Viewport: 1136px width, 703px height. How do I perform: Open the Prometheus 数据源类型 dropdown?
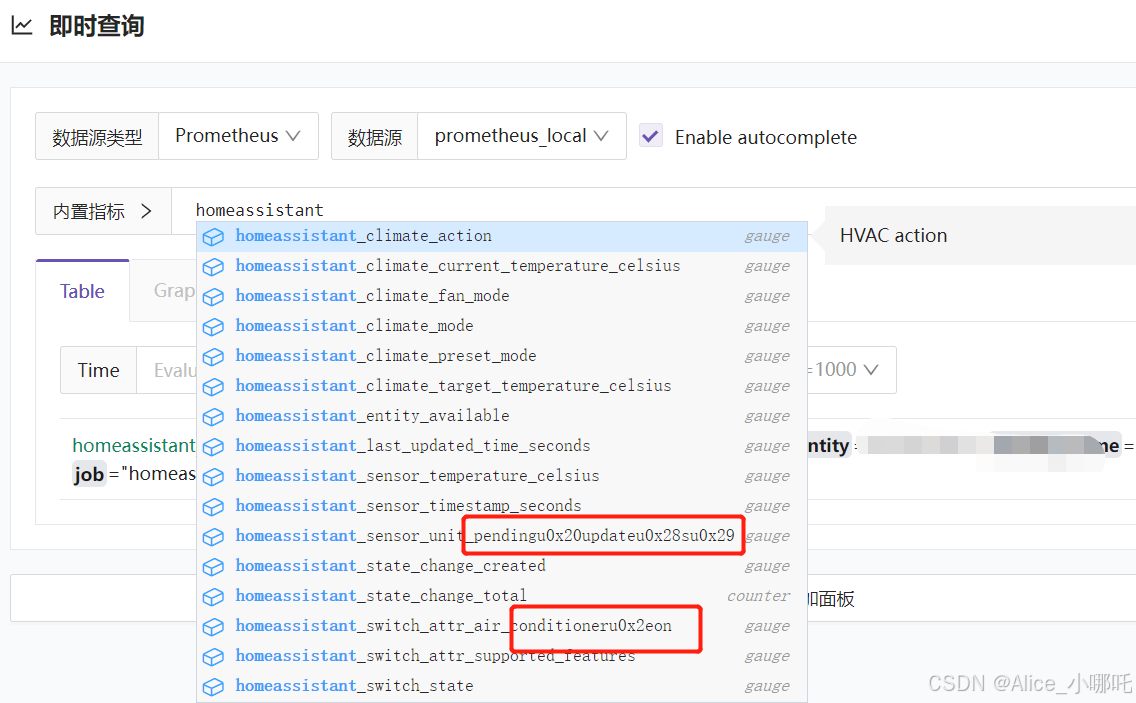click(x=238, y=136)
